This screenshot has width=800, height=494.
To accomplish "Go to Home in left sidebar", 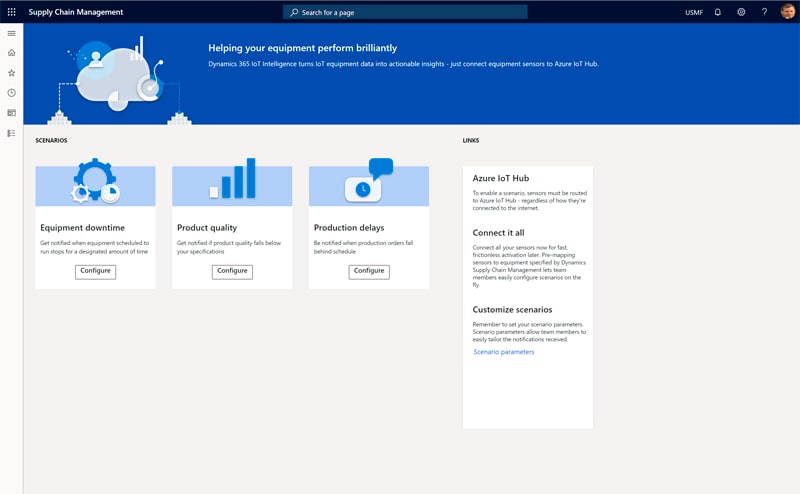I will pos(11,53).
